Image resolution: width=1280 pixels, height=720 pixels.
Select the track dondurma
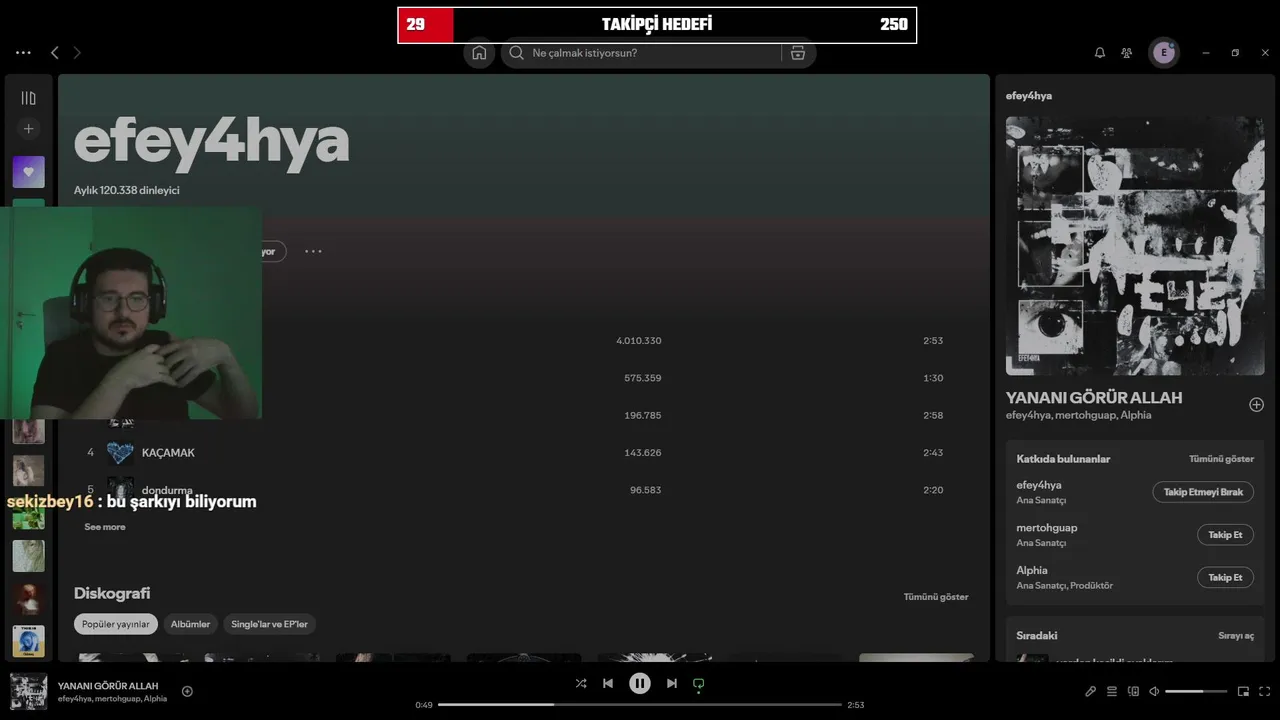click(x=167, y=490)
